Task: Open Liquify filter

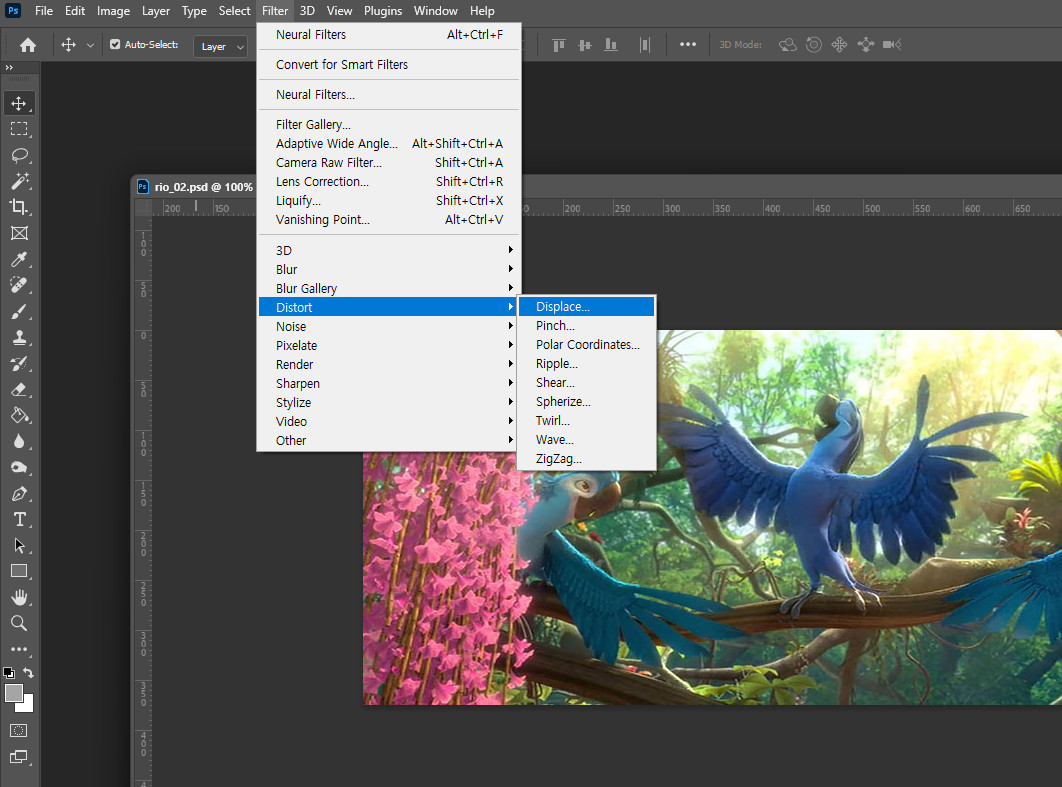Action: pyautogui.click(x=389, y=200)
